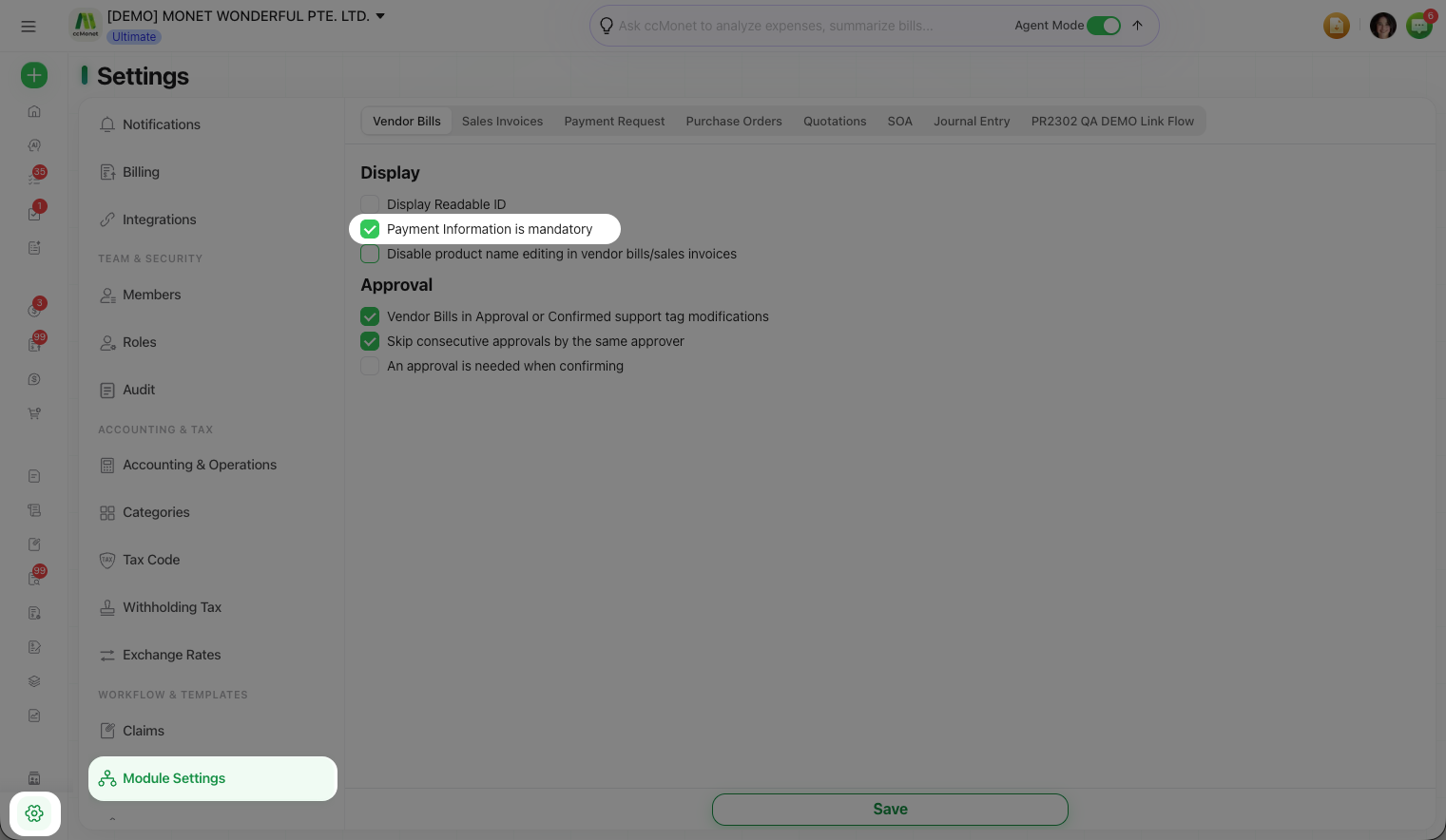
Task: Click the ccMonet company logo
Action: point(86,25)
